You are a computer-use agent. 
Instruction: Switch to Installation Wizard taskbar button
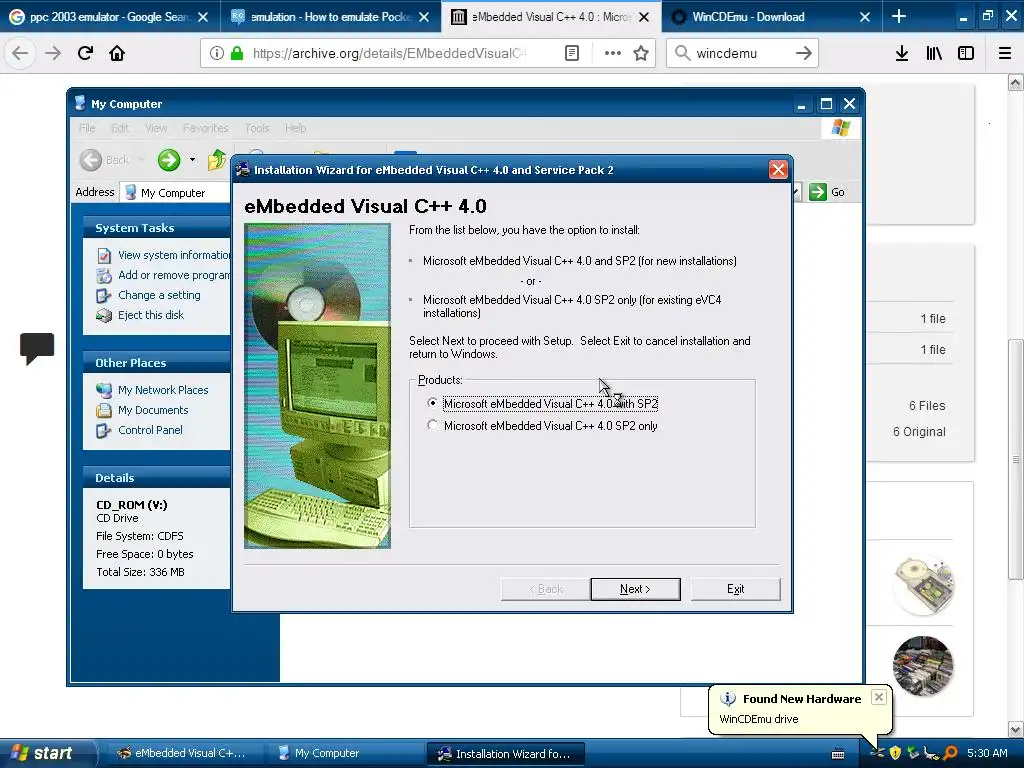click(x=505, y=753)
